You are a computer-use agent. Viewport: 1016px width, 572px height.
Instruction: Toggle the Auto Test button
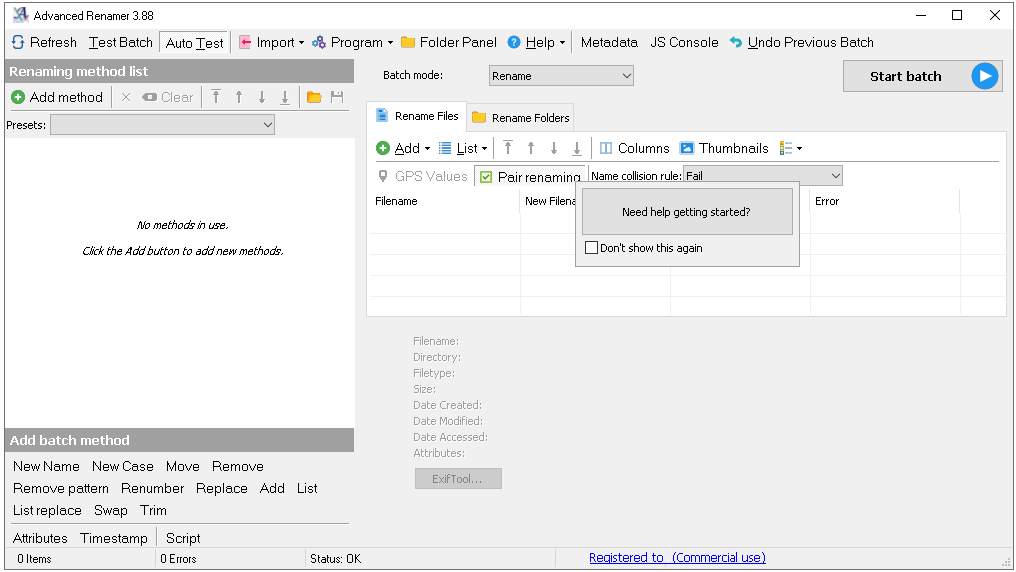point(194,43)
